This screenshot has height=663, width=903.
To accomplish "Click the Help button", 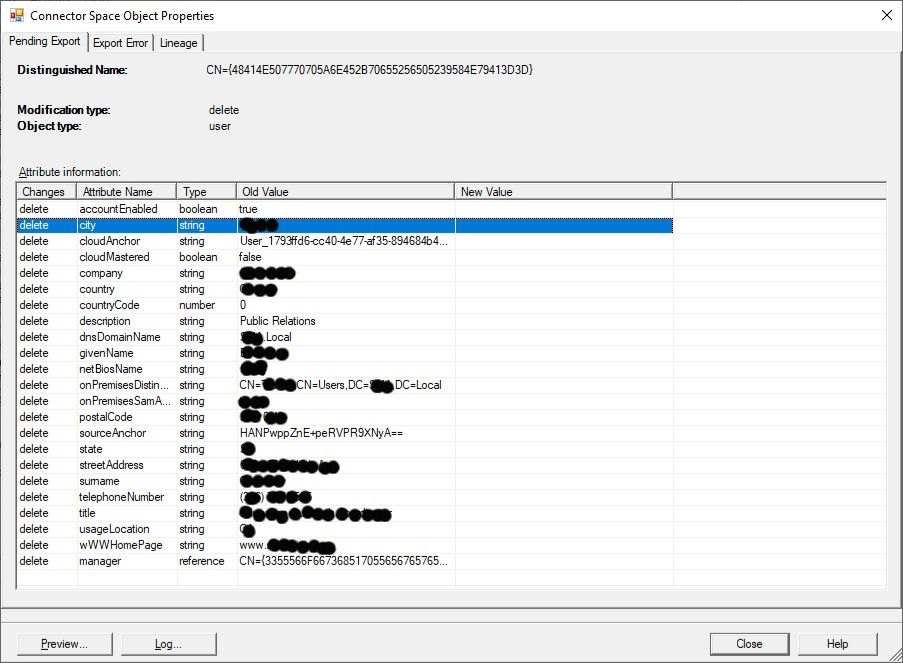I will click(837, 644).
